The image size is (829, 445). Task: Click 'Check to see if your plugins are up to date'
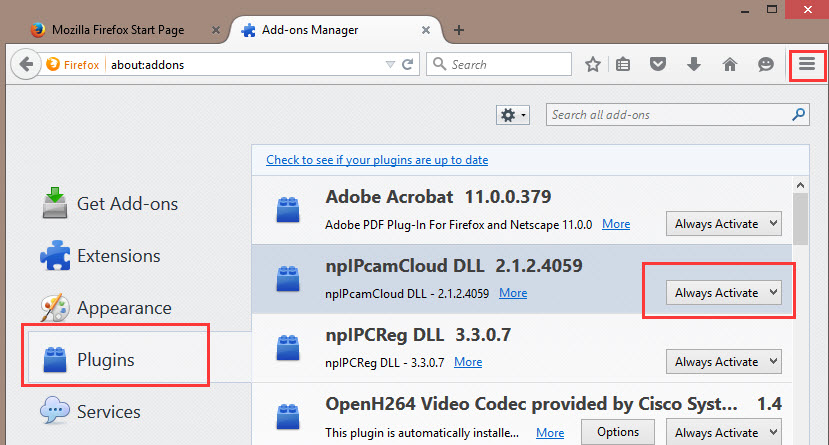tap(377, 160)
